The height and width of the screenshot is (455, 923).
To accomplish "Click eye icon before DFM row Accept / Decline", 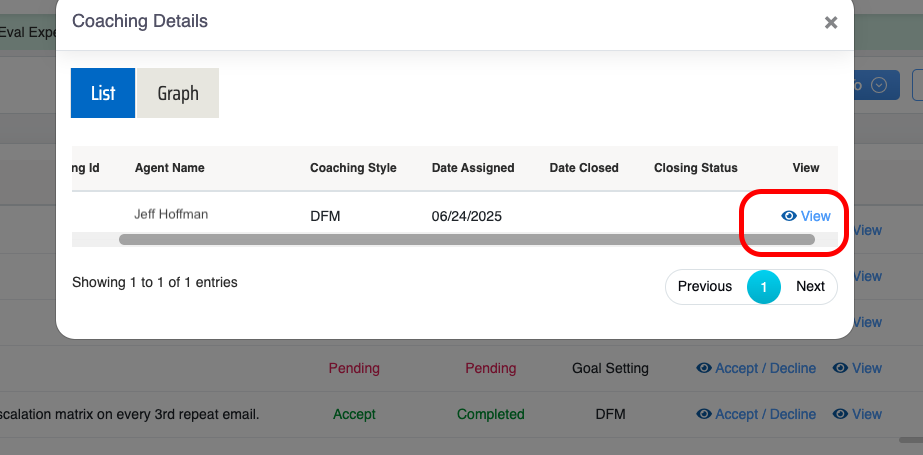I will coord(704,414).
